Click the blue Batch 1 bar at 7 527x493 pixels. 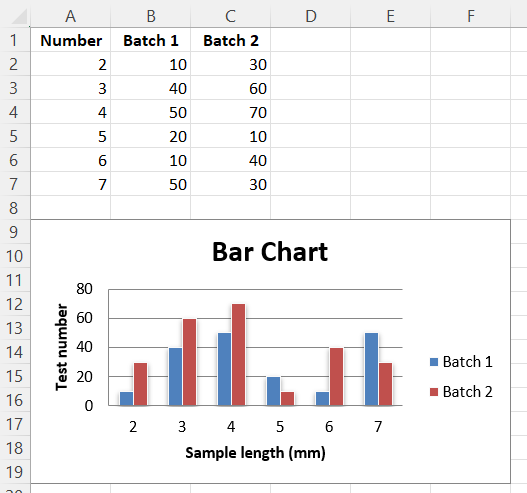click(371, 369)
